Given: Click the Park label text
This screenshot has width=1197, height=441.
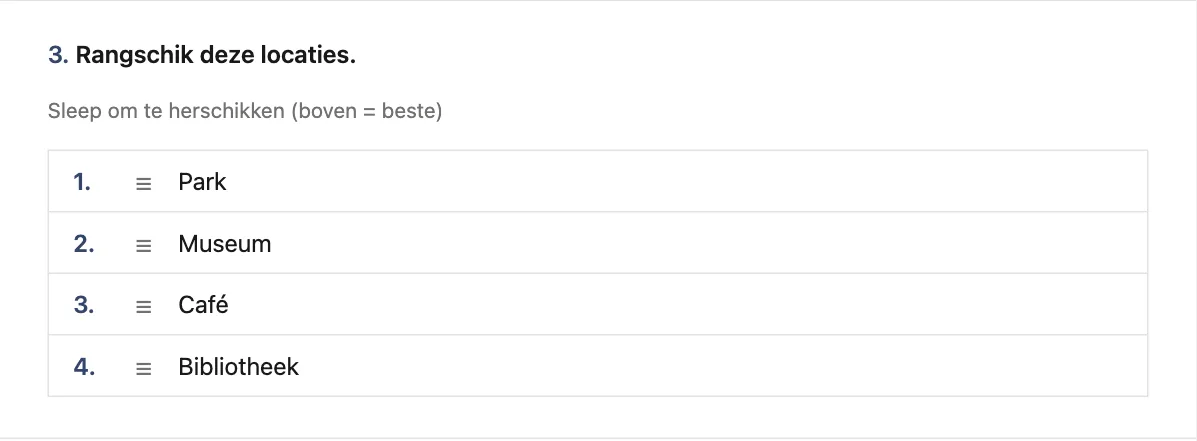Looking at the screenshot, I should point(202,182).
